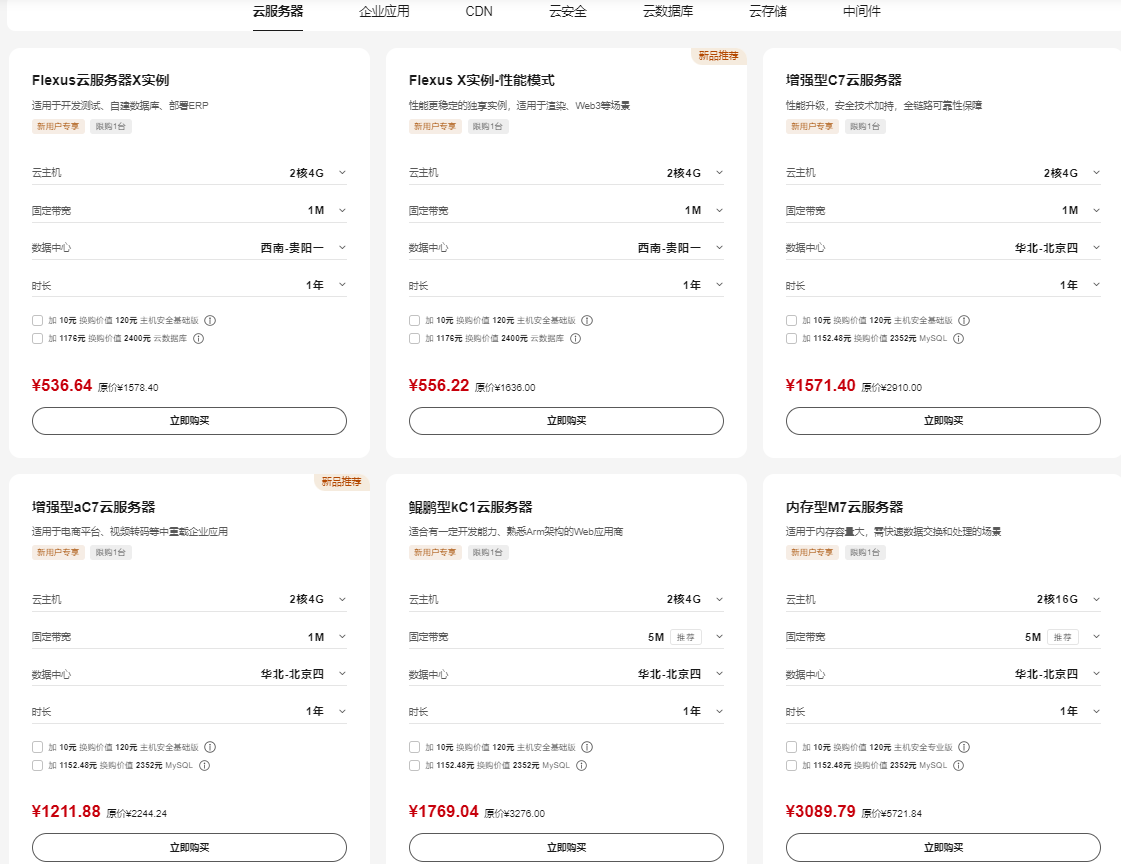Show info for kC1 主机安全基础版 add-on

(587, 747)
